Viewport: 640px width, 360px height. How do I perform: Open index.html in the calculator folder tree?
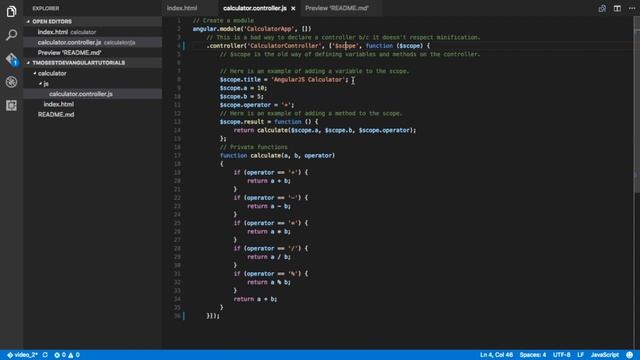click(x=59, y=104)
